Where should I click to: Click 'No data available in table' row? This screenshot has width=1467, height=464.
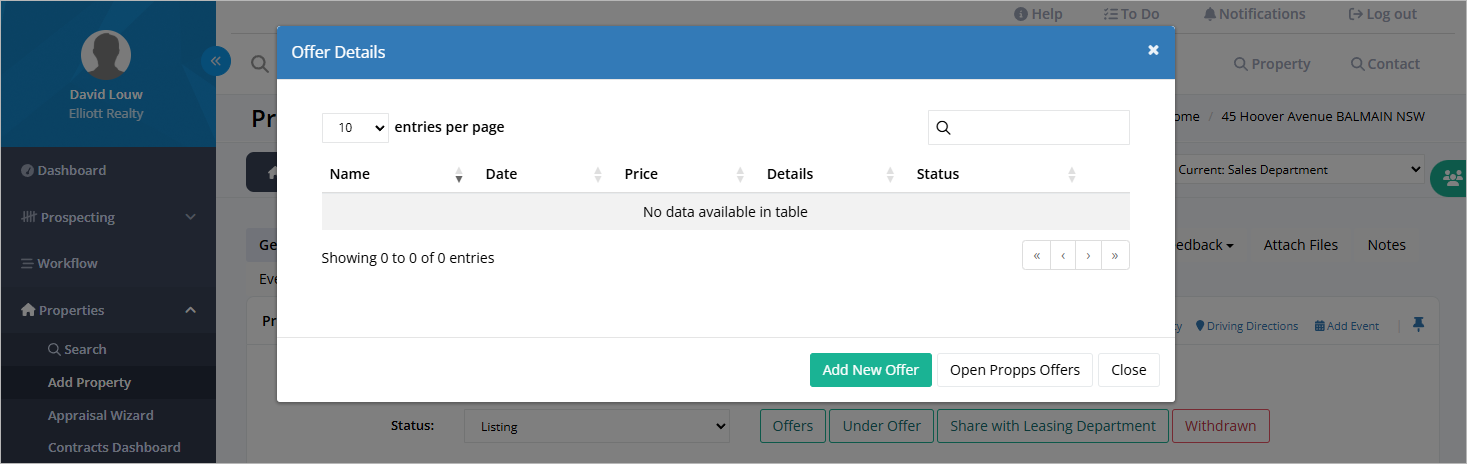725,212
